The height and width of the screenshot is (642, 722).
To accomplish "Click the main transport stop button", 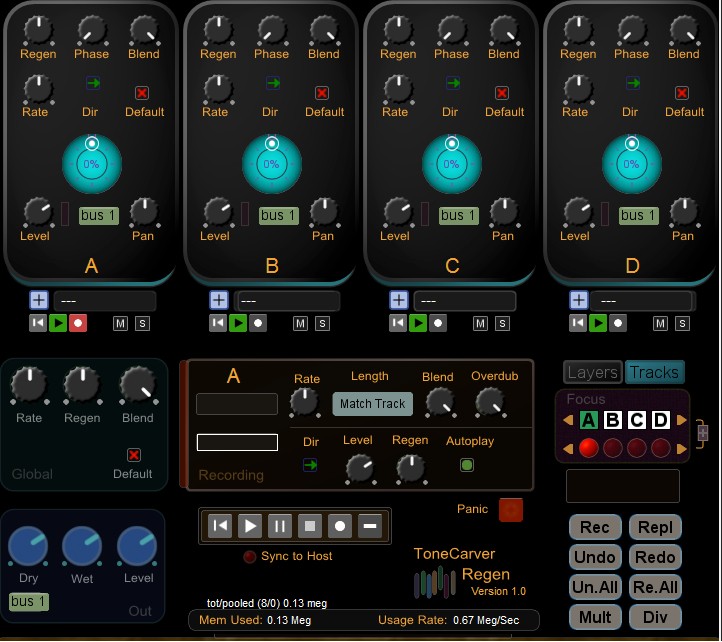I will click(310, 526).
